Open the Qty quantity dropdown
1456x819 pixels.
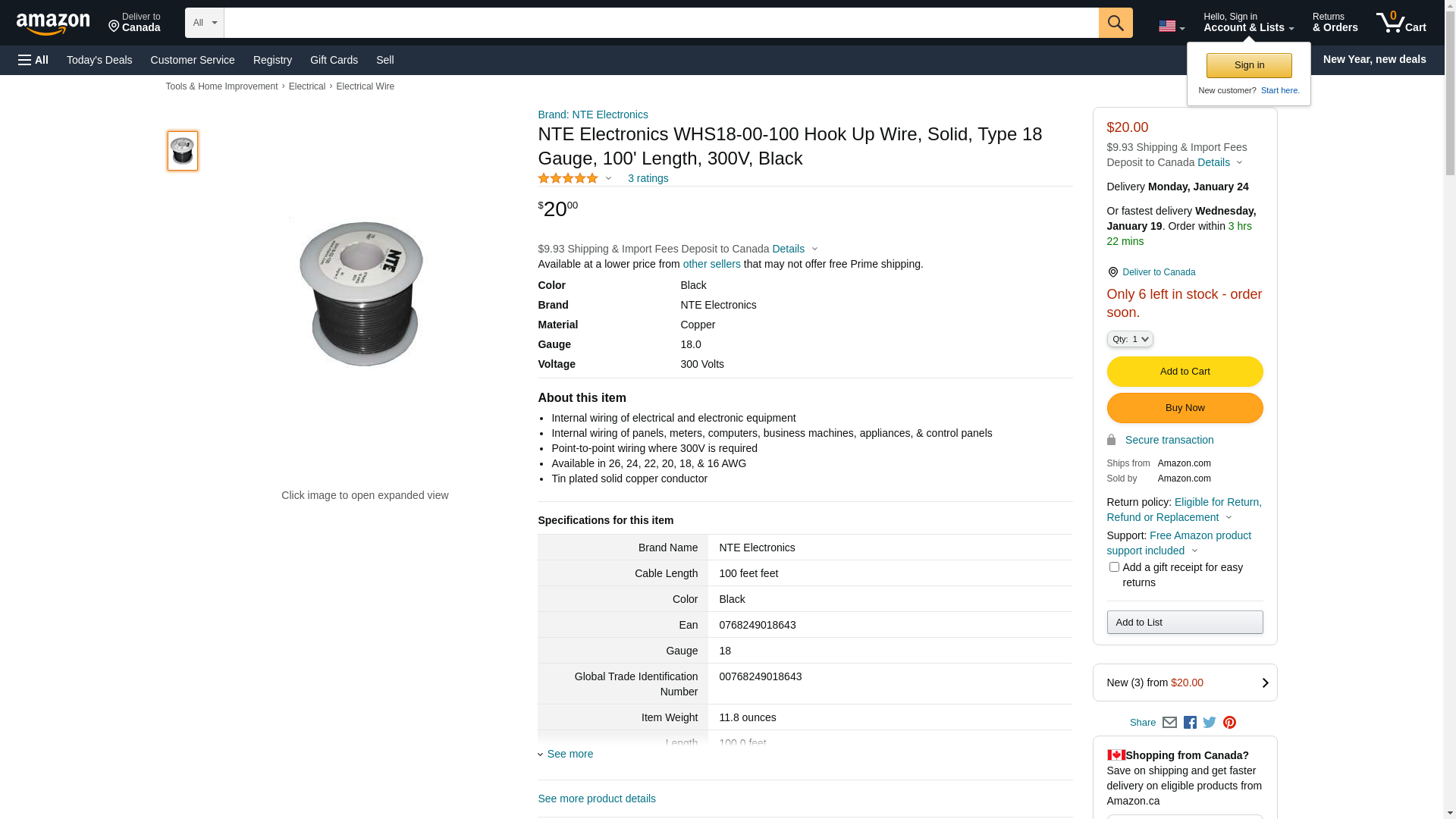coord(1130,339)
